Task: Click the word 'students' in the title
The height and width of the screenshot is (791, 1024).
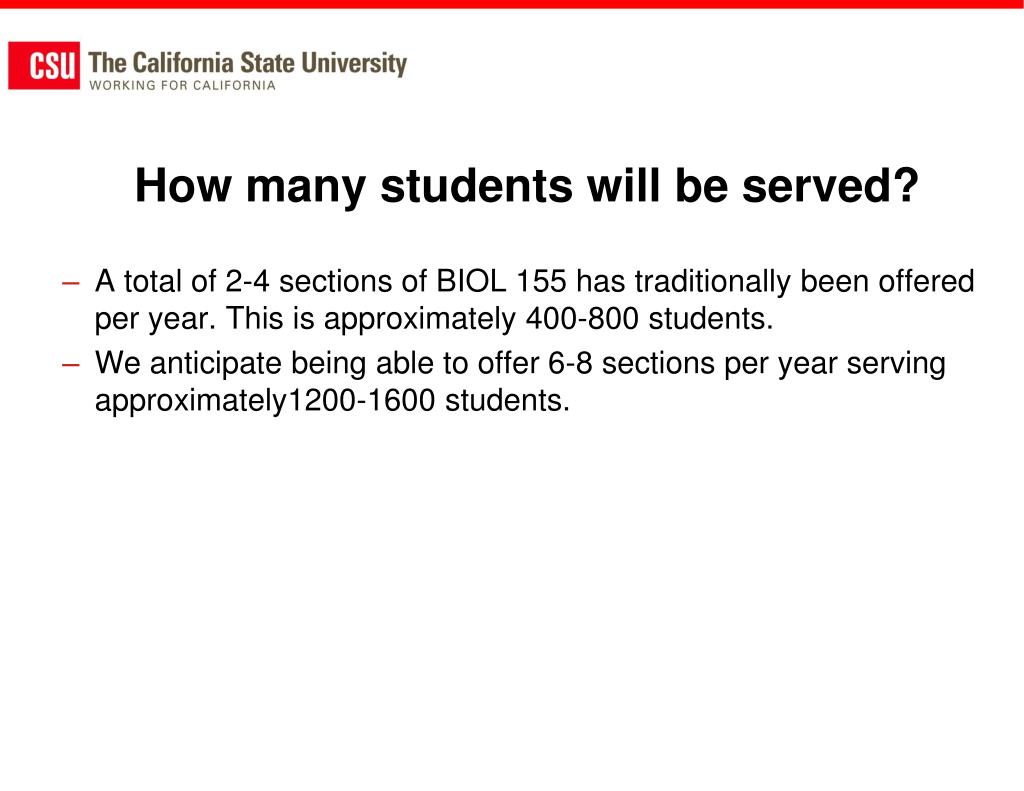Action: (x=476, y=186)
